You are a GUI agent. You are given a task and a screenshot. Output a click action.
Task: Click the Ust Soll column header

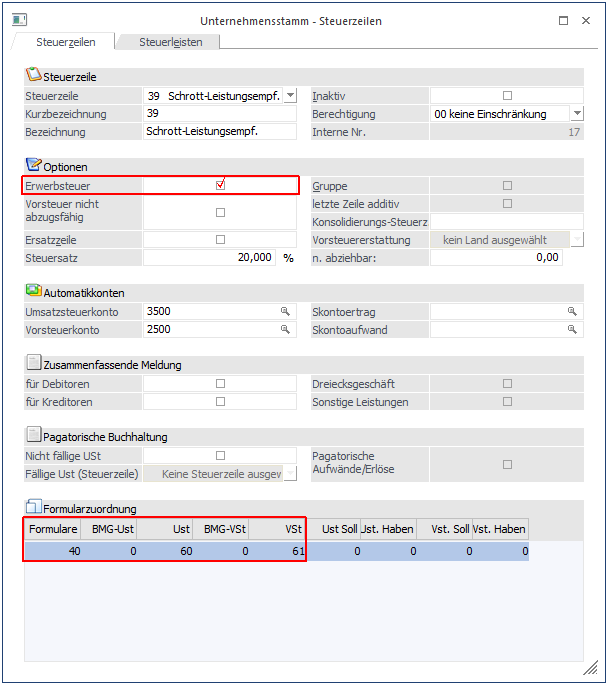coord(333,529)
